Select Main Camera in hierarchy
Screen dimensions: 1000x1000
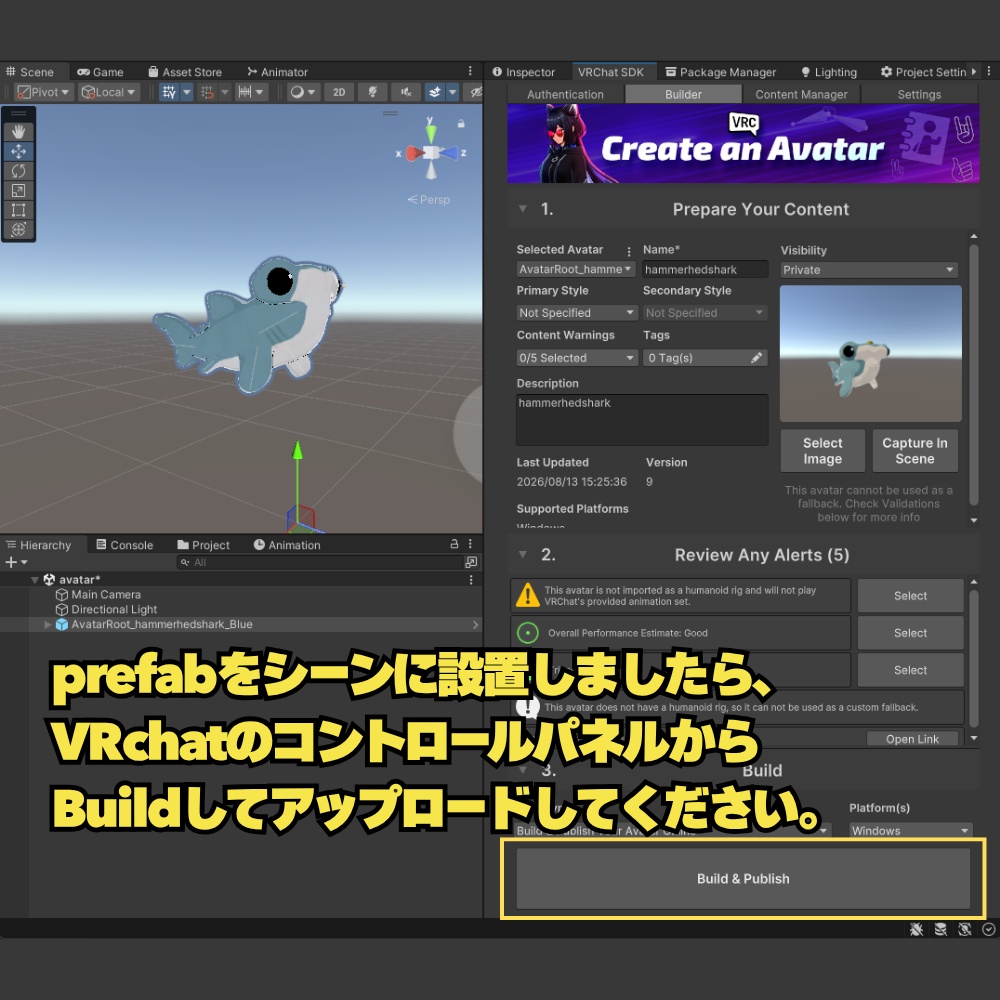tap(106, 594)
